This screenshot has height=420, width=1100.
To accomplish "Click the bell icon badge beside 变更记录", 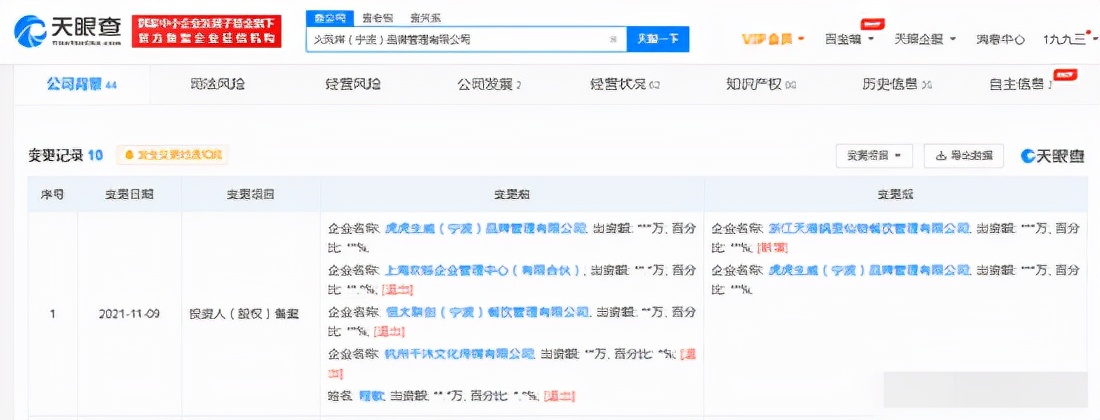I will 171,155.
